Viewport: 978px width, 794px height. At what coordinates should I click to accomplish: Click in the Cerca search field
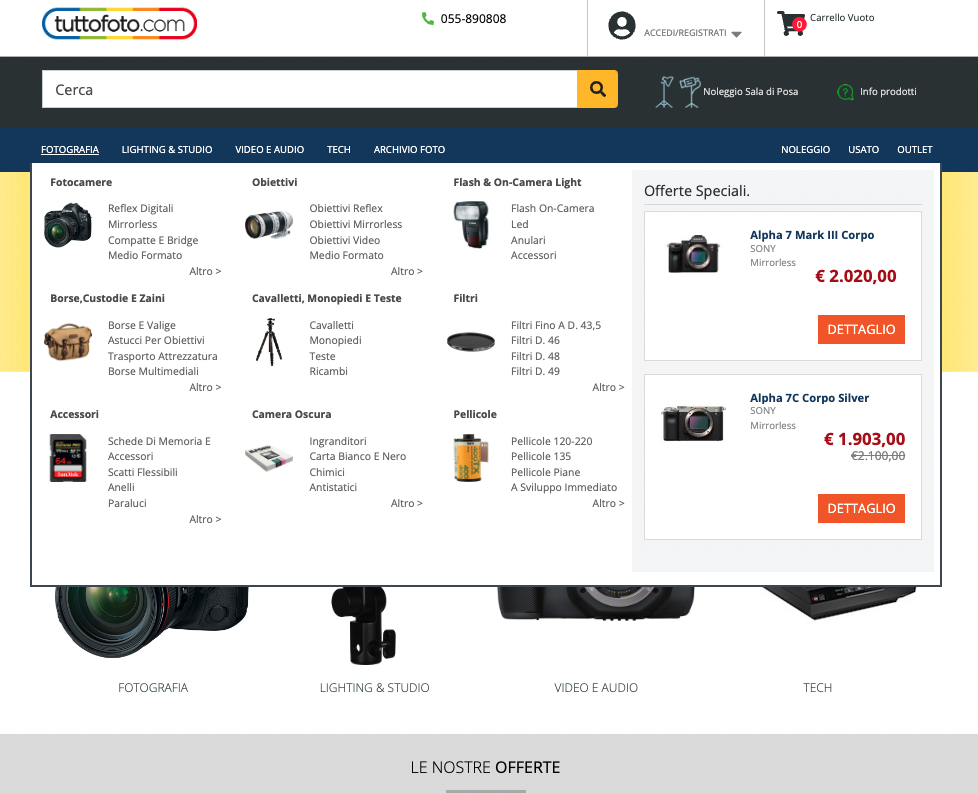pyautogui.click(x=309, y=89)
